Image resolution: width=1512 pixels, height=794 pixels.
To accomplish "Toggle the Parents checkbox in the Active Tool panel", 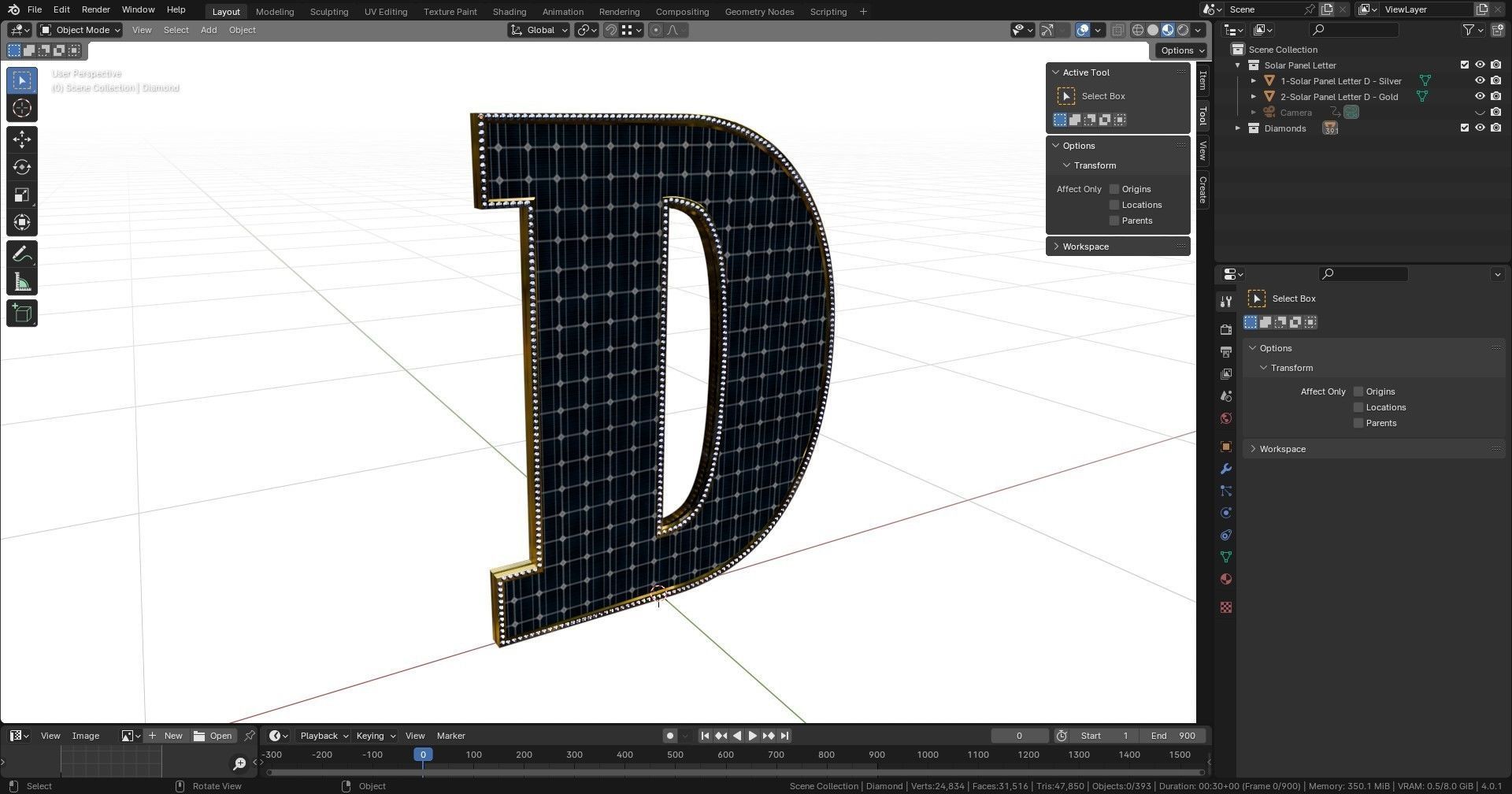I will coord(1114,221).
